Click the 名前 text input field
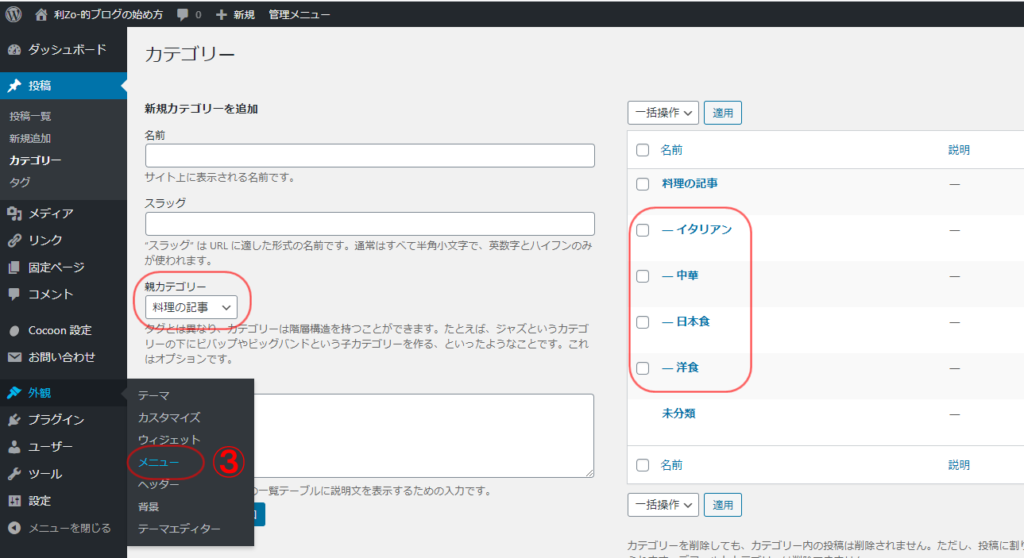The height and width of the screenshot is (558, 1024). click(369, 156)
